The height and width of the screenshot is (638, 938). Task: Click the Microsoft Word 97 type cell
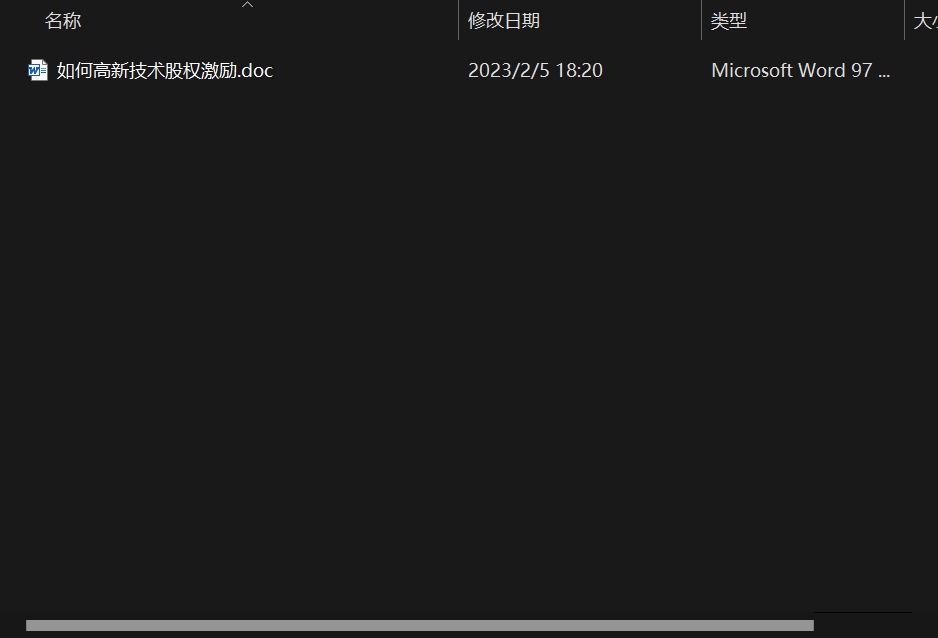tap(800, 71)
